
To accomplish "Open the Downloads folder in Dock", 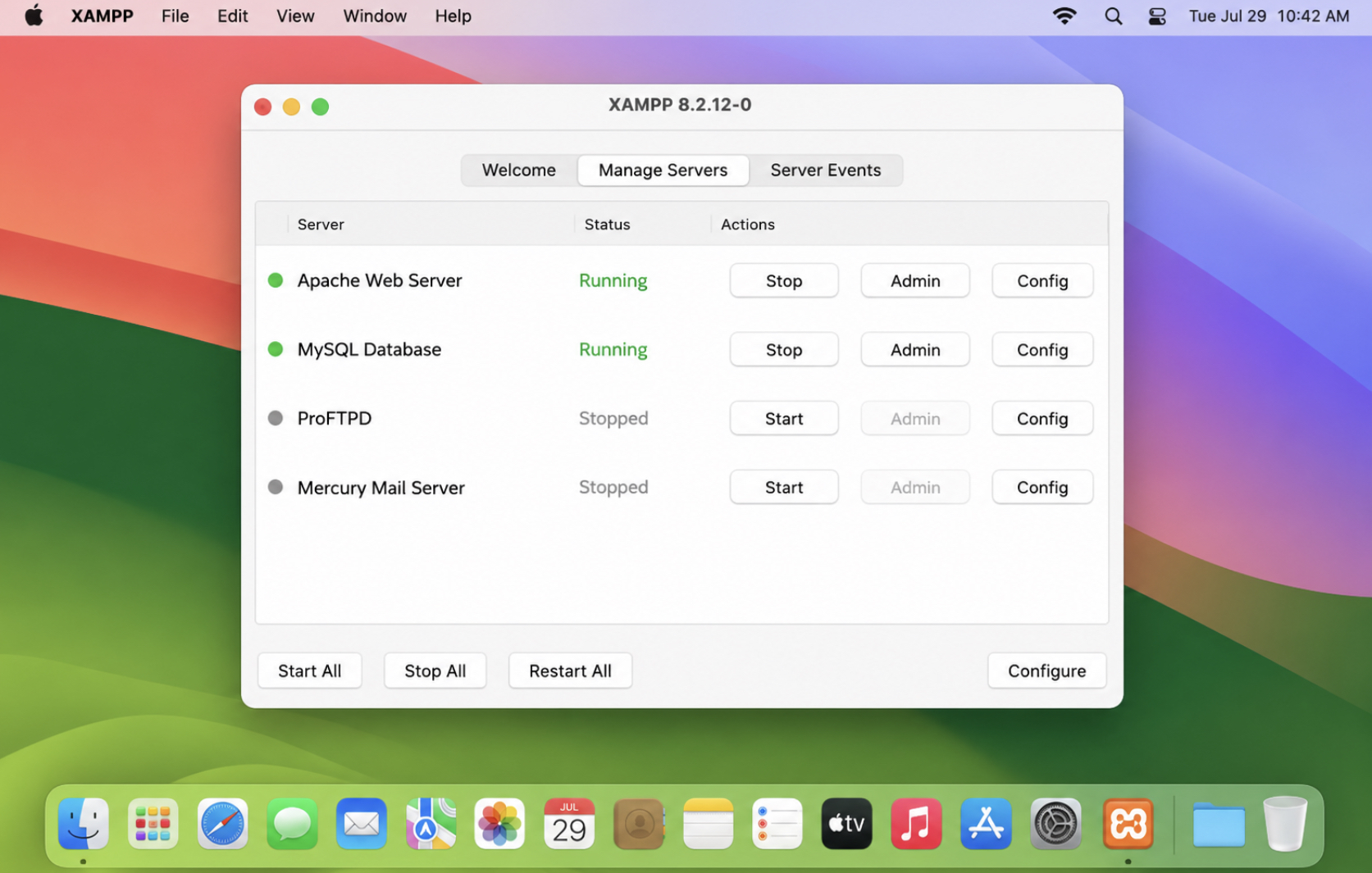I will pyautogui.click(x=1219, y=824).
